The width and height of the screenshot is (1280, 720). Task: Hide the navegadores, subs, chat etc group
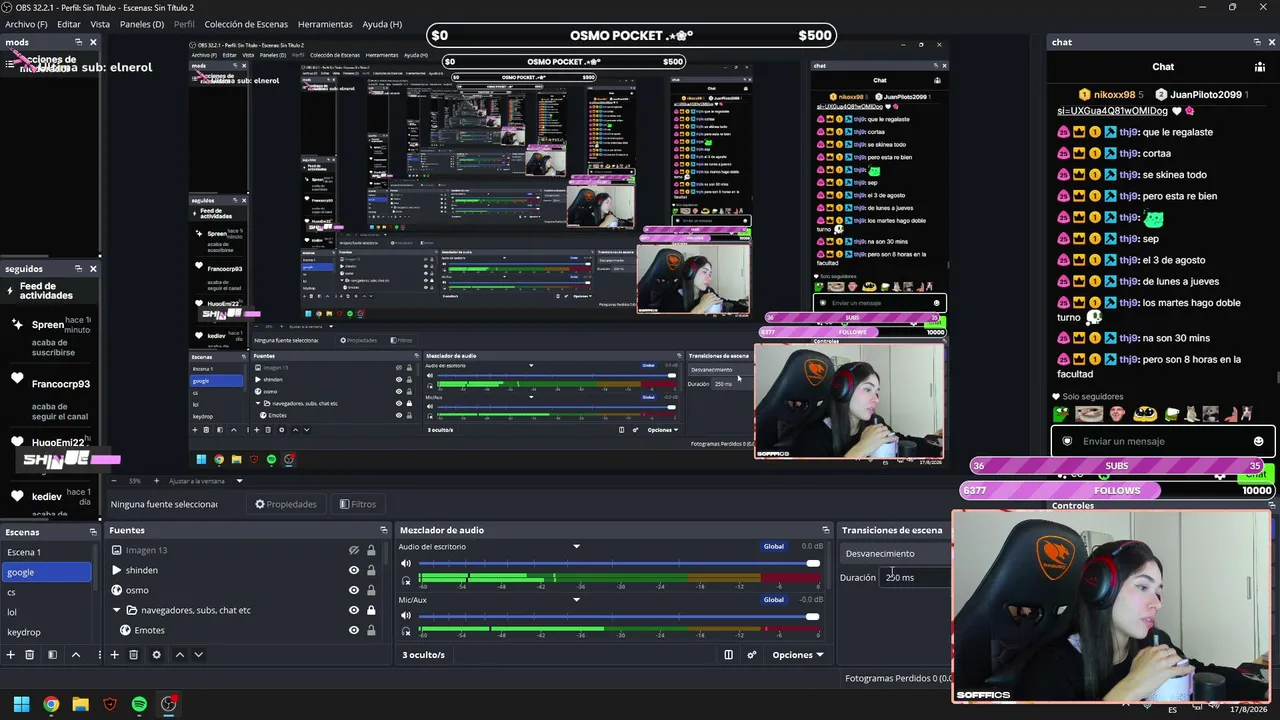pos(353,610)
